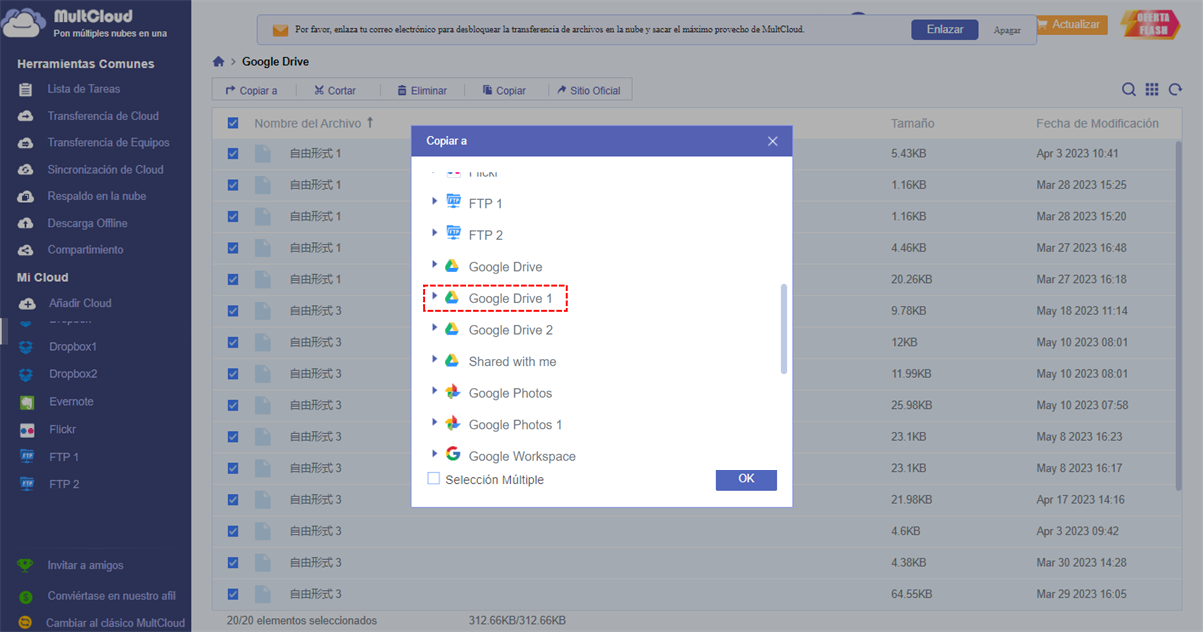Expand the FTP 1 tree node in the dialog

435,201
